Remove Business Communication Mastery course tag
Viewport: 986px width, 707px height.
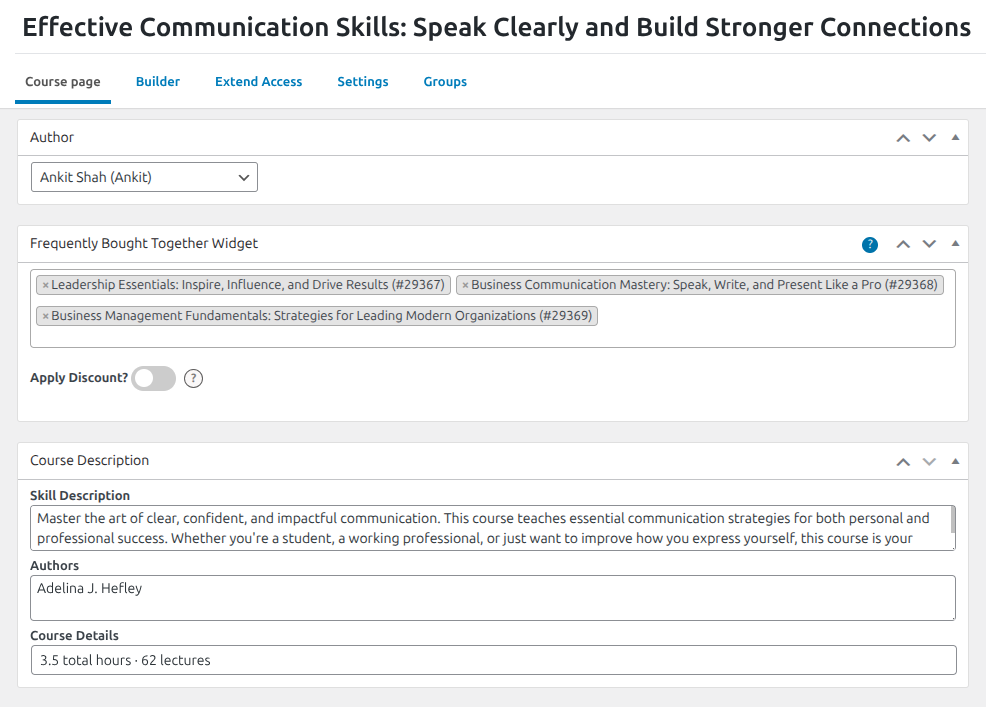tap(465, 285)
